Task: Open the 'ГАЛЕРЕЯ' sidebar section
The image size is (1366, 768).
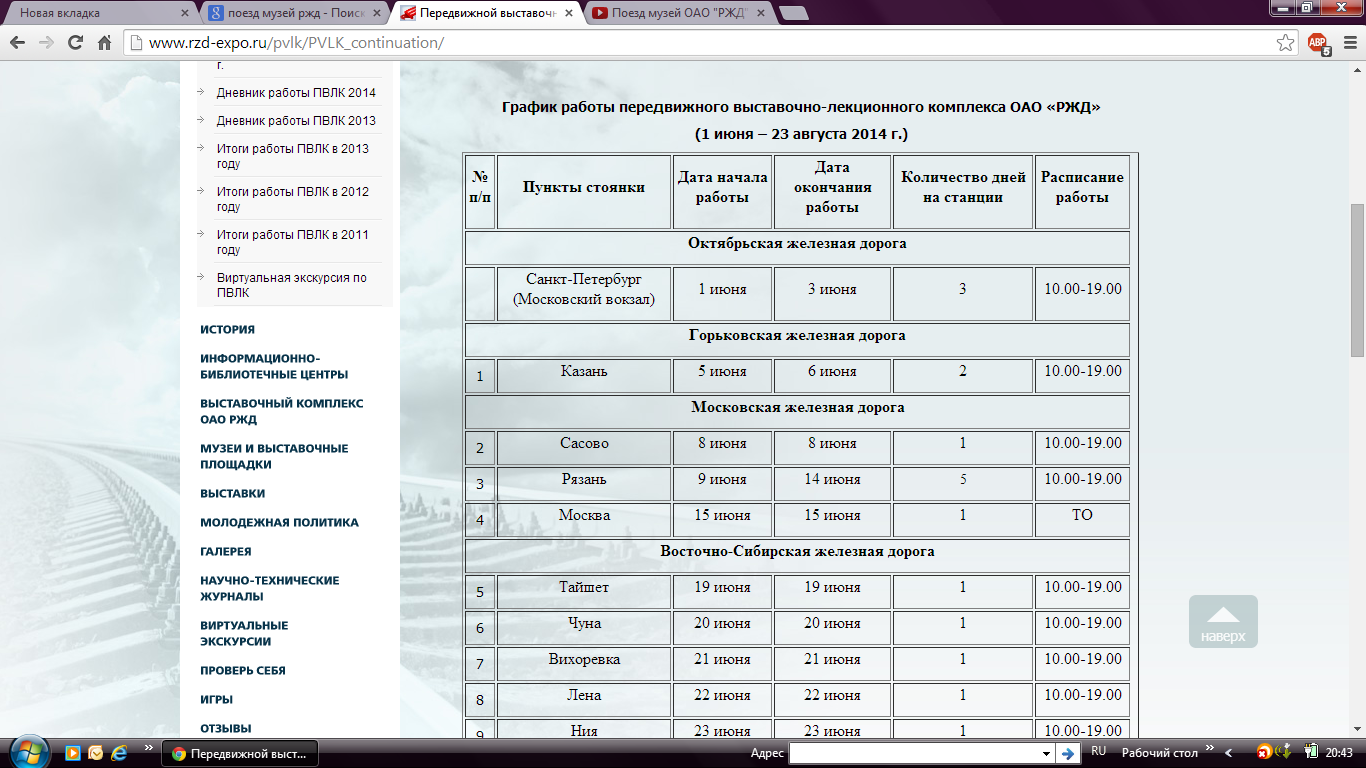Action: pos(226,551)
